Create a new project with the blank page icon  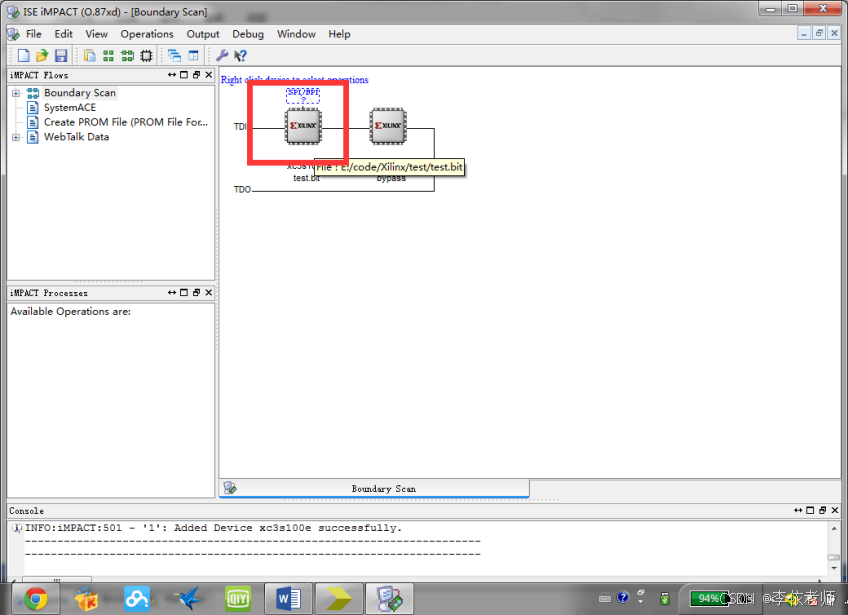[x=23, y=55]
